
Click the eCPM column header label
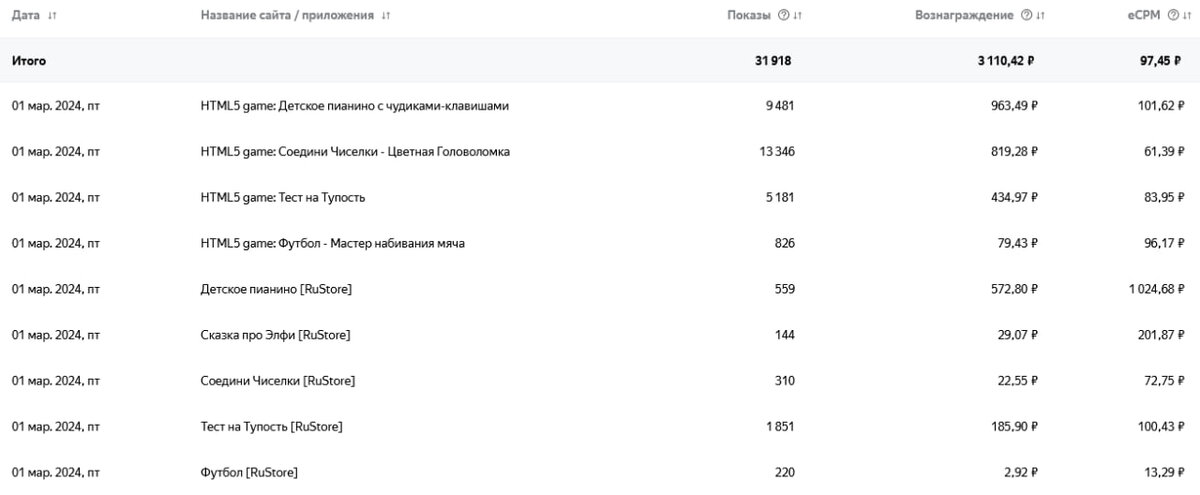pos(1143,15)
